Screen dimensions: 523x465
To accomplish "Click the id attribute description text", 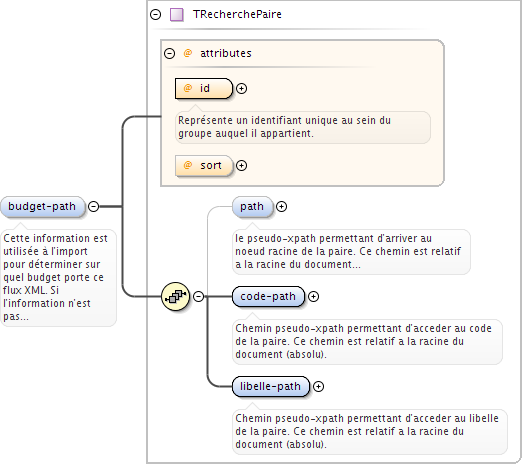I will point(285,127).
